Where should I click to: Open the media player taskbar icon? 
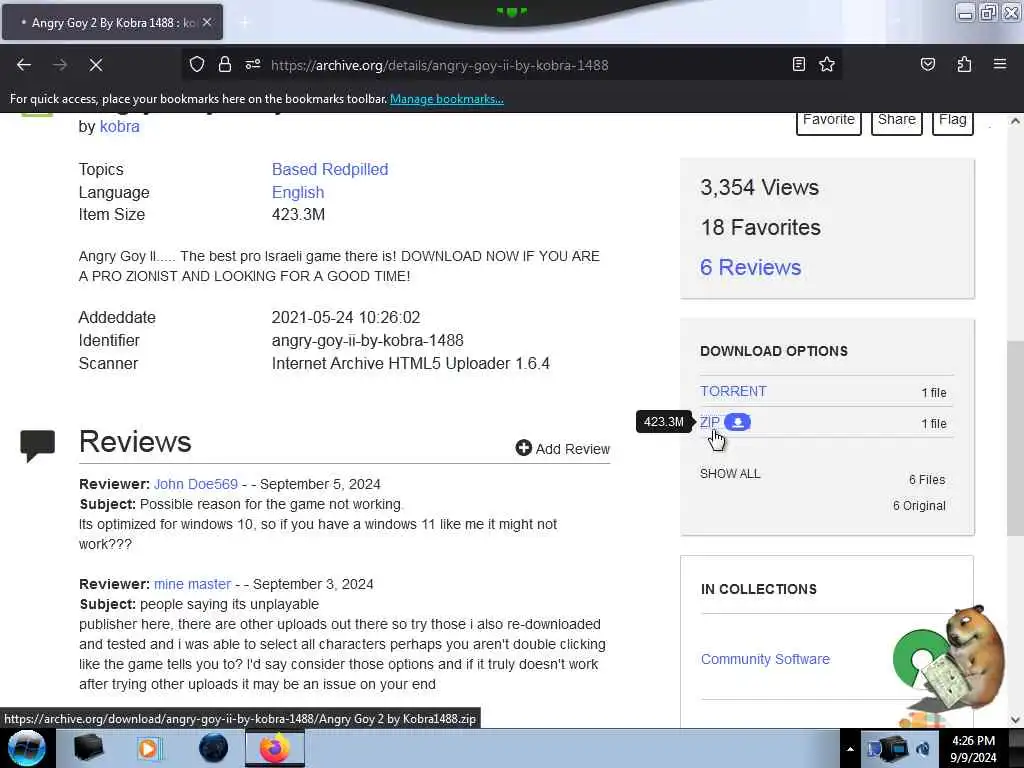(x=150, y=748)
